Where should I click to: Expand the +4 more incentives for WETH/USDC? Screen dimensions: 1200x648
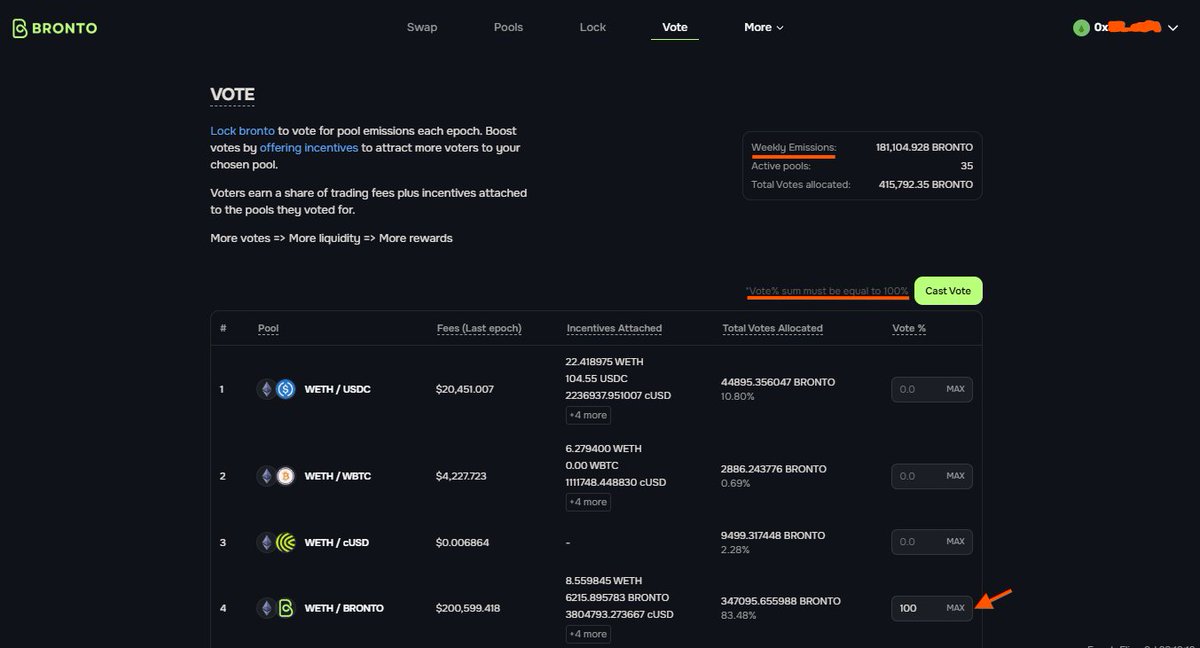(587, 415)
